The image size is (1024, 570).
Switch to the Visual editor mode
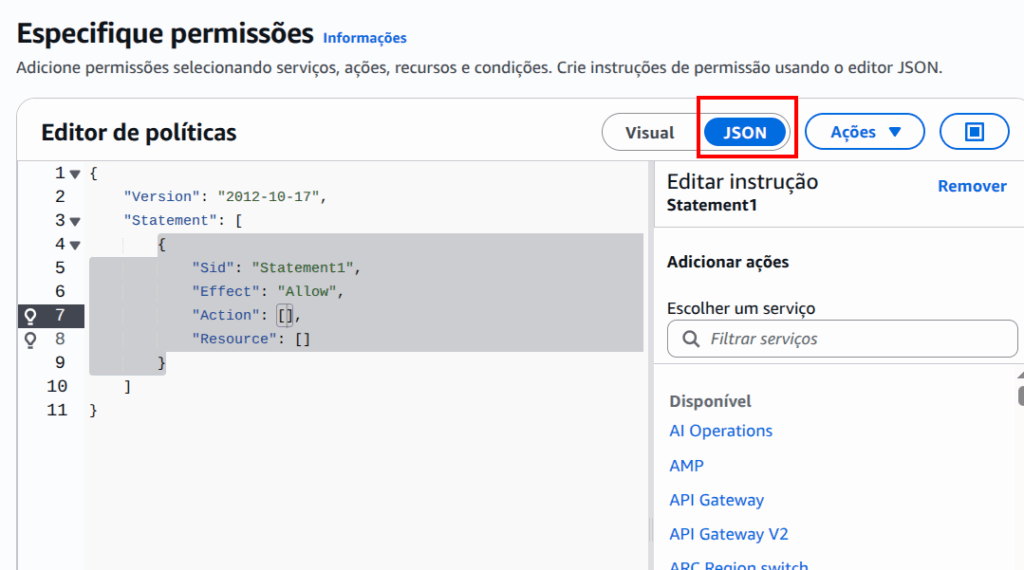click(649, 133)
